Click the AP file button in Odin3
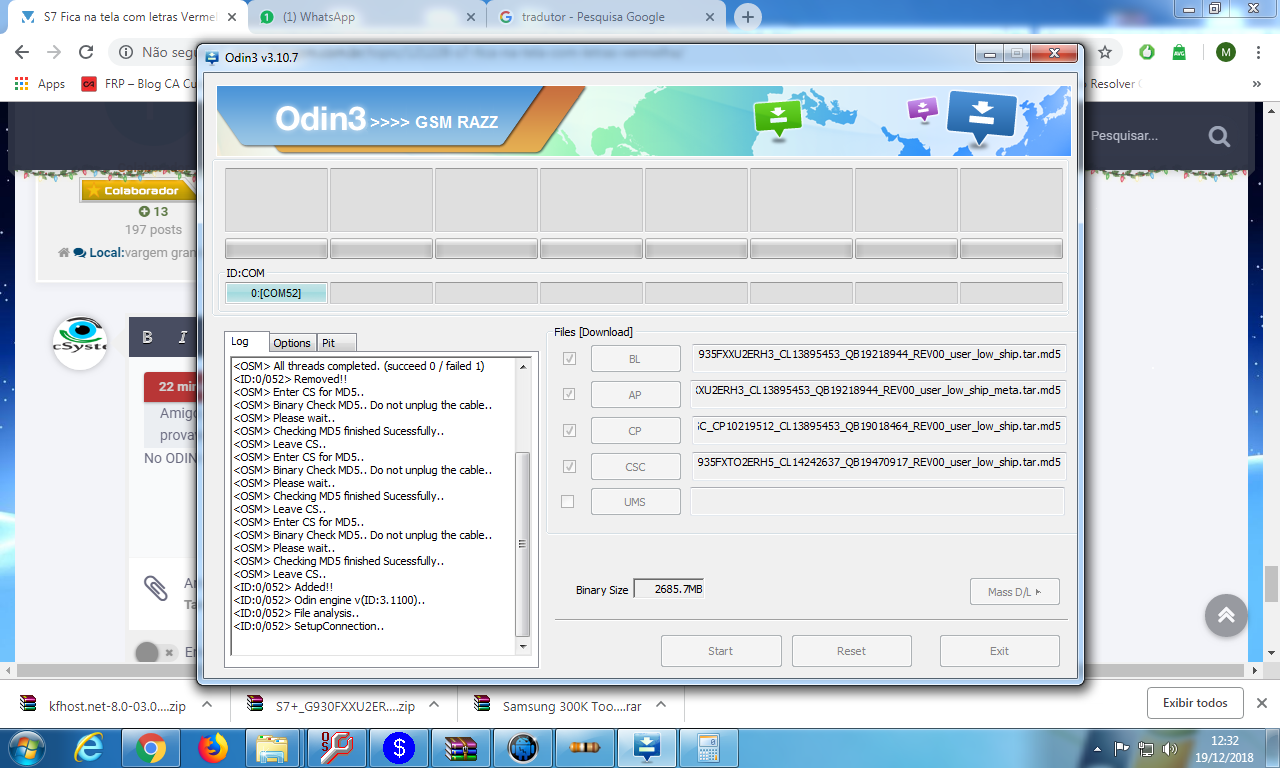The height and width of the screenshot is (768, 1280). click(635, 395)
